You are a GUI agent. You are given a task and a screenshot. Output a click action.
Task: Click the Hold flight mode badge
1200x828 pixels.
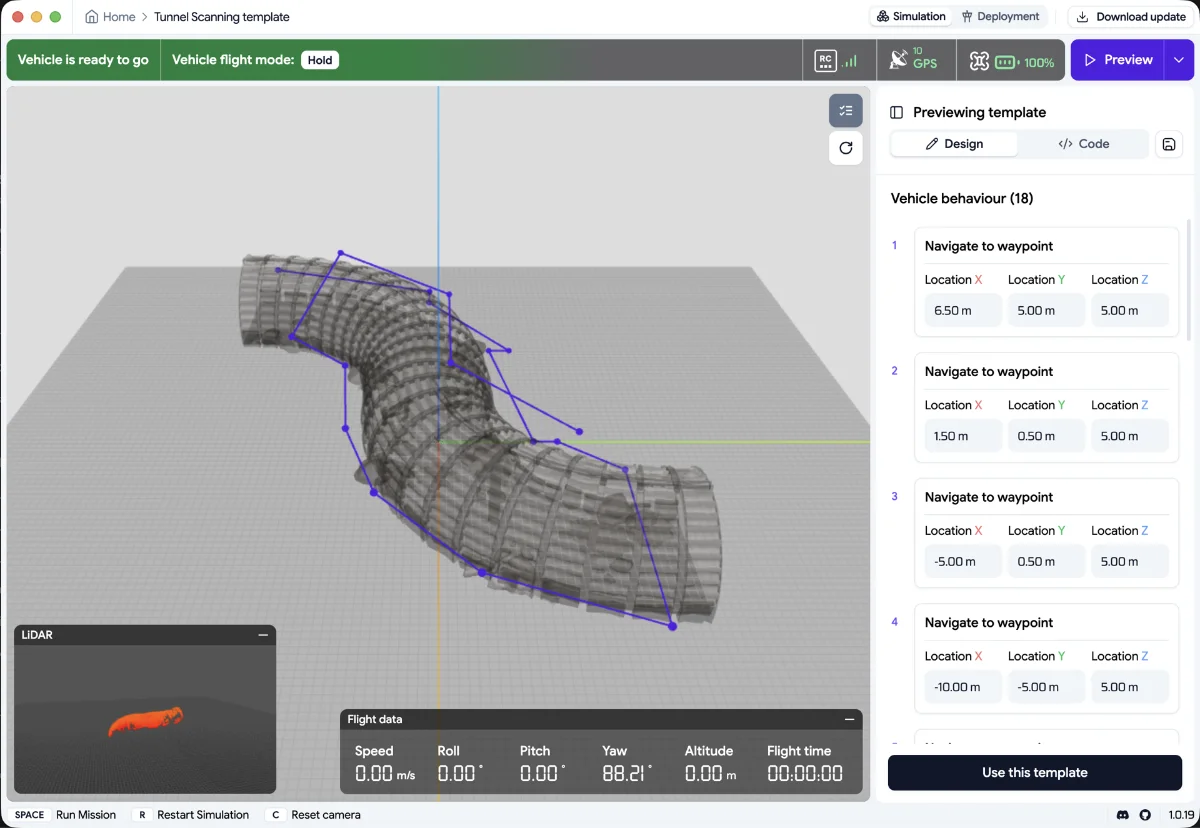tap(320, 60)
